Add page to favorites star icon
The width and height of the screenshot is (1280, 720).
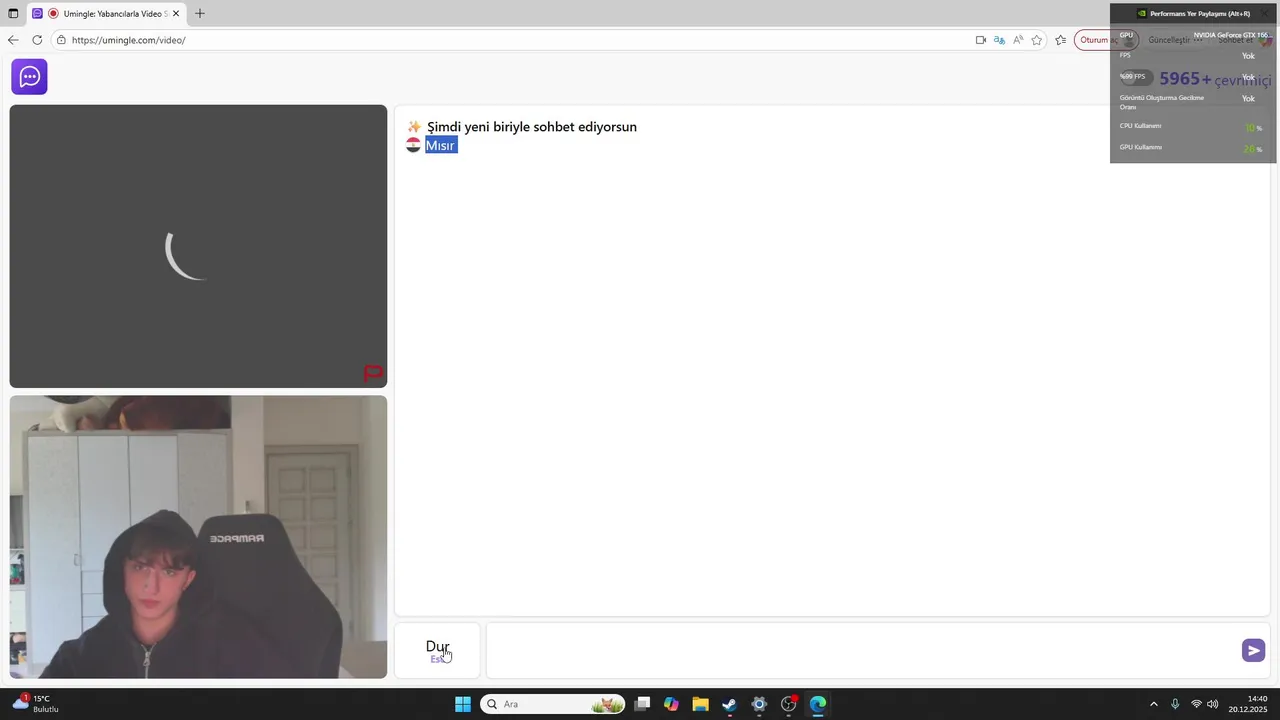[x=1037, y=40]
